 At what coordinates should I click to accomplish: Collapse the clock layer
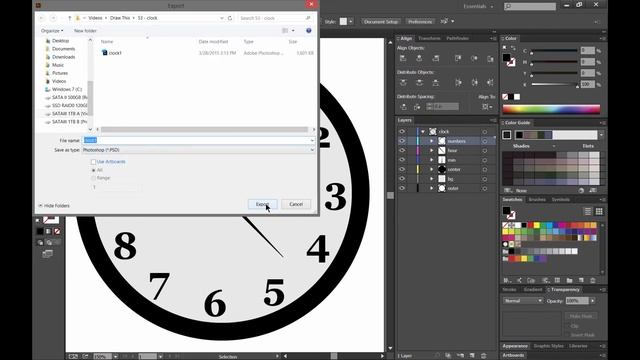pos(423,131)
